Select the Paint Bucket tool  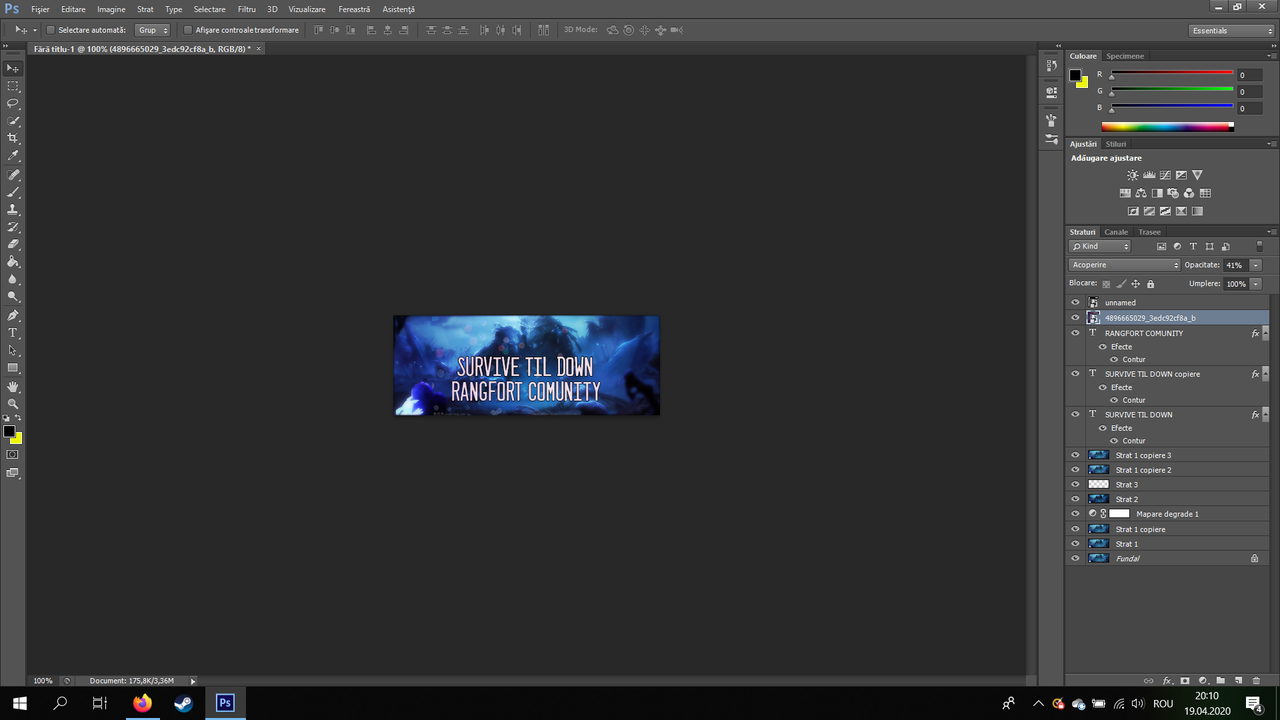[x=14, y=262]
